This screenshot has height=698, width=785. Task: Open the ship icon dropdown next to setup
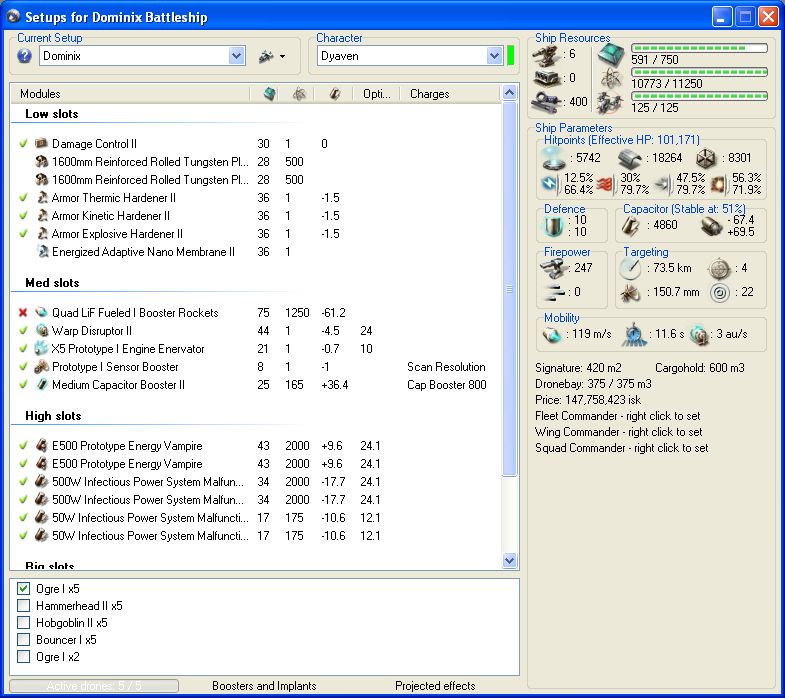click(272, 57)
